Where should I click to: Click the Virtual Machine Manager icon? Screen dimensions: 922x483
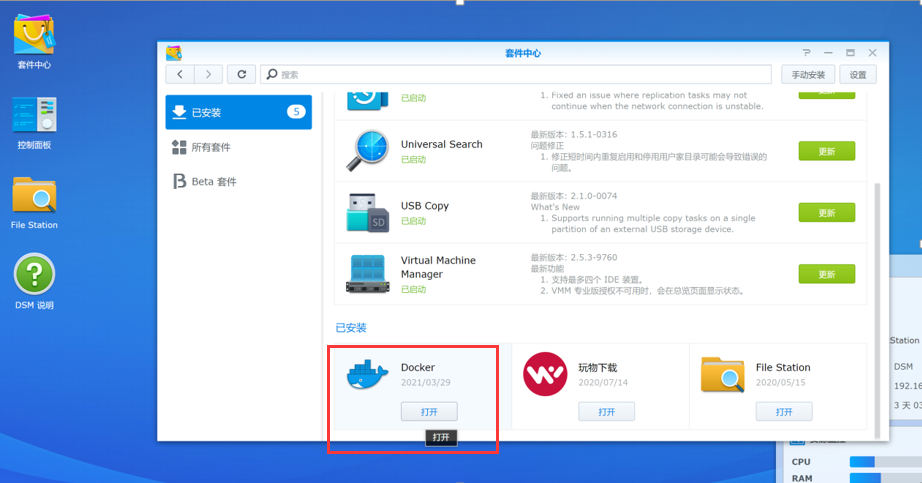[x=366, y=274]
